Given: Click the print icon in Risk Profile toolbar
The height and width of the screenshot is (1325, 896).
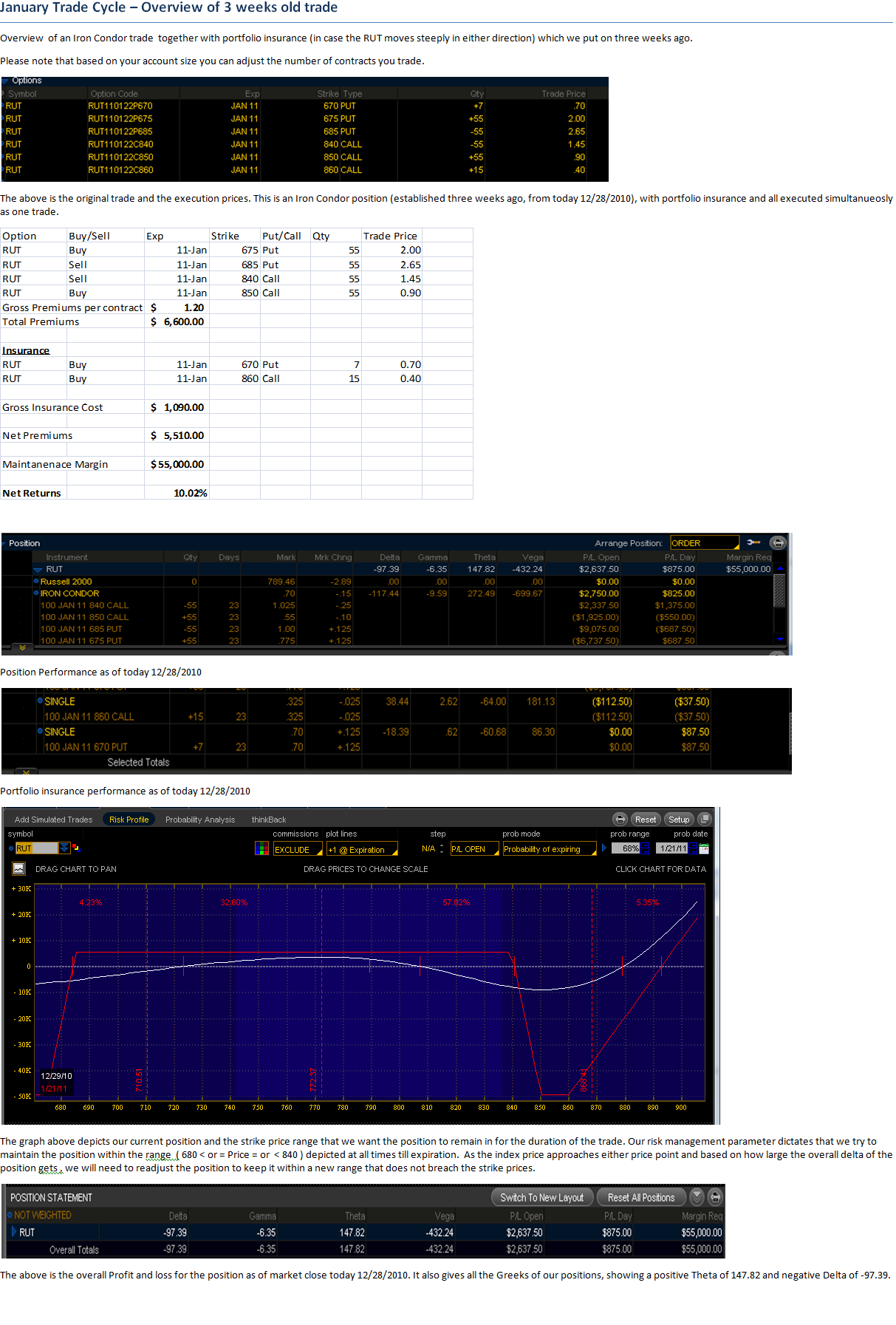Looking at the screenshot, I should pos(620,819).
